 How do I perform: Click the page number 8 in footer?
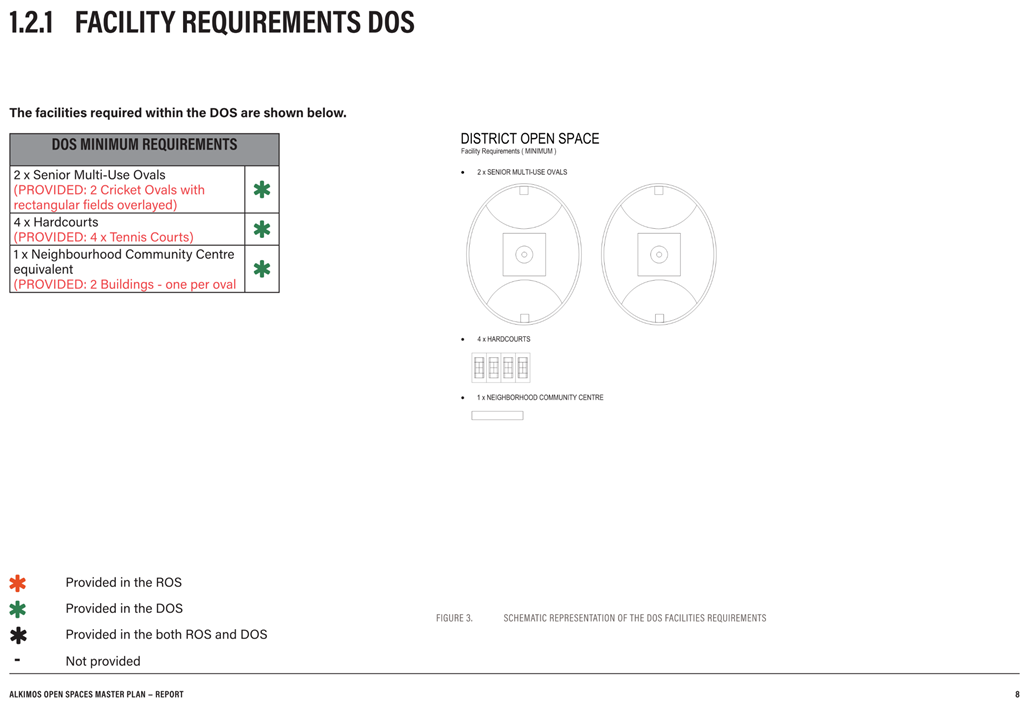(x=1017, y=694)
